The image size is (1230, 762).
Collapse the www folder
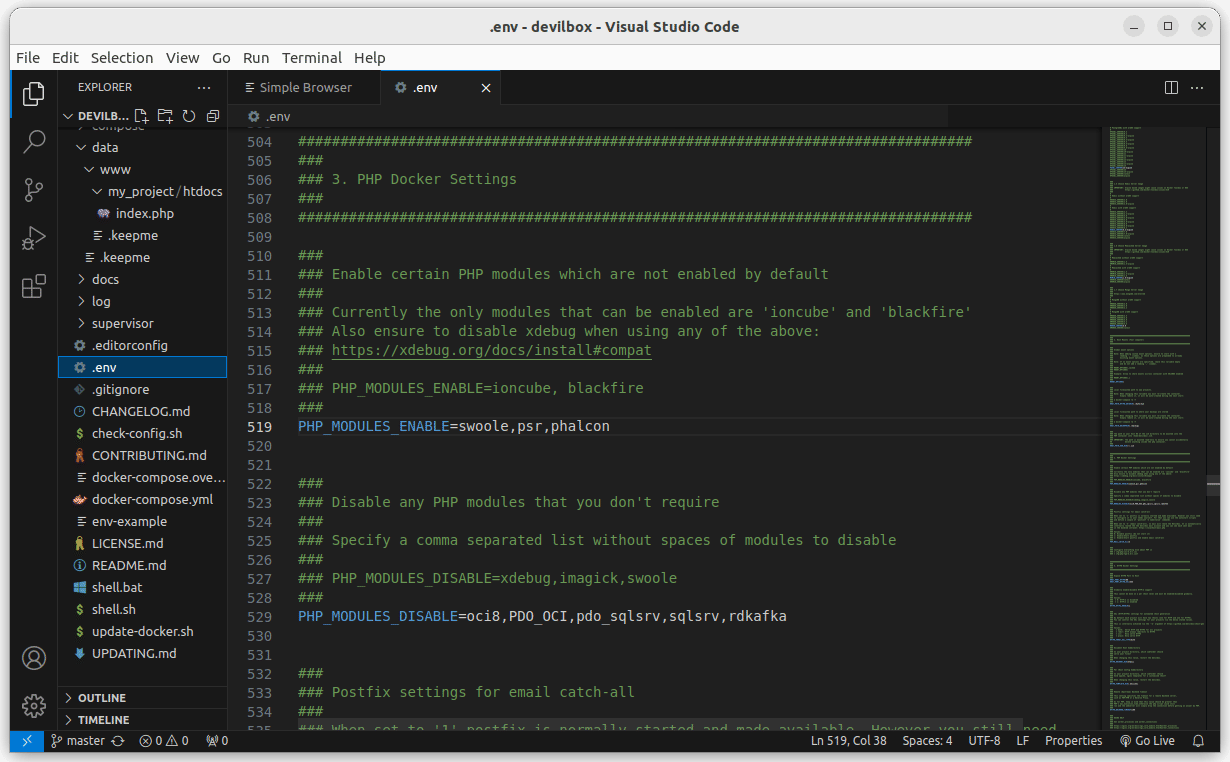pos(114,169)
